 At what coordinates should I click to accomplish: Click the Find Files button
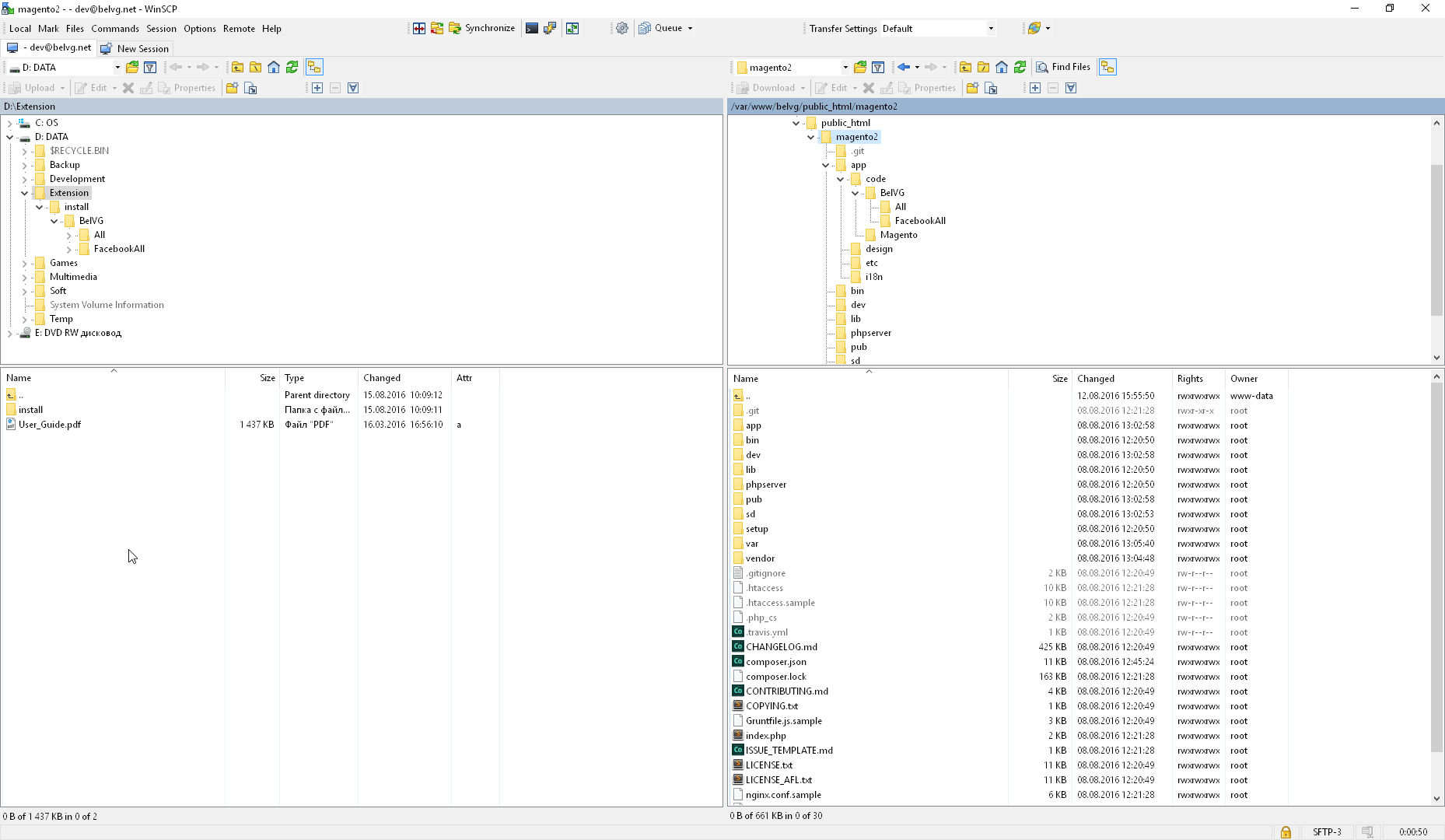click(1063, 67)
